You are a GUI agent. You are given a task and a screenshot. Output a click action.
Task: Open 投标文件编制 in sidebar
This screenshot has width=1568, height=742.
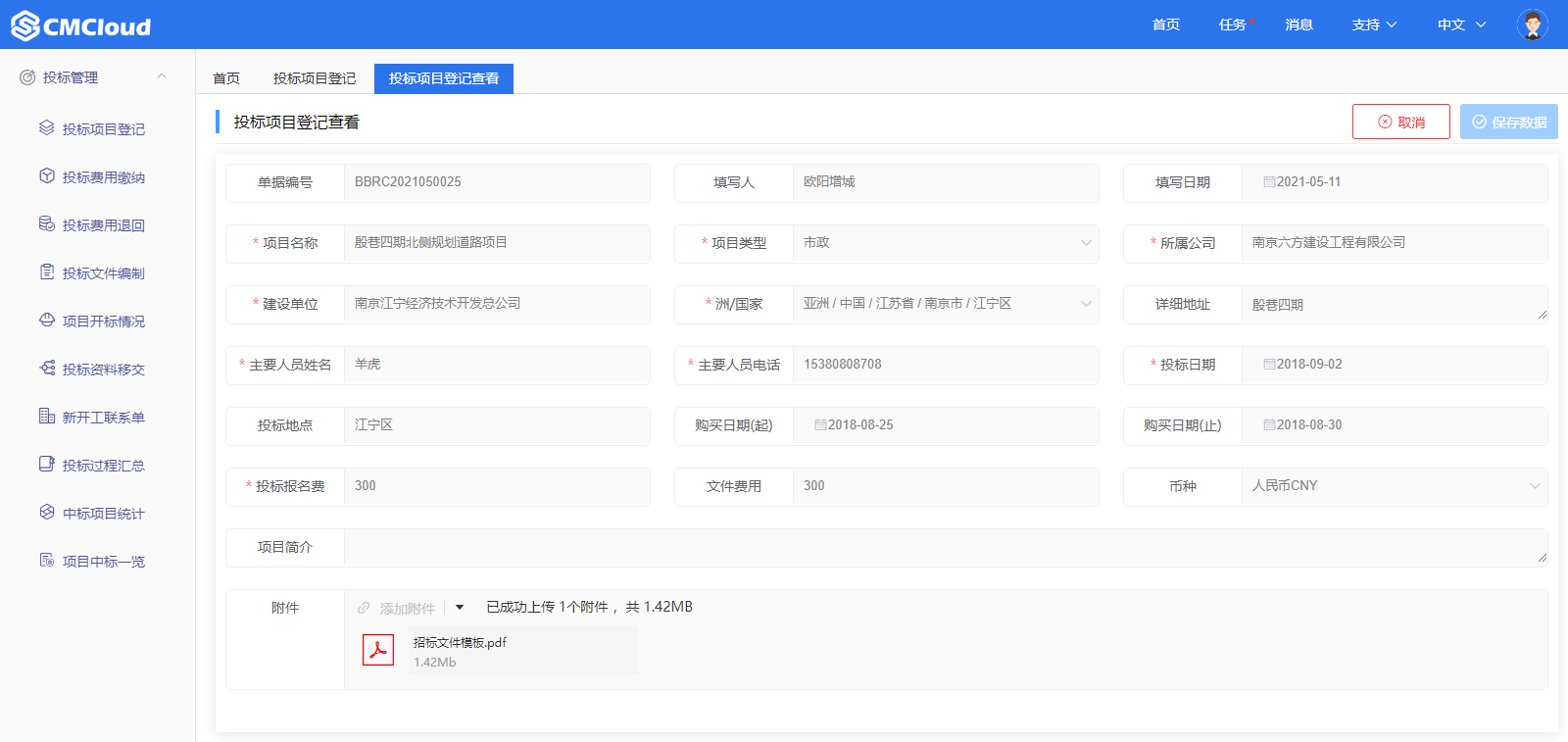[x=104, y=273]
